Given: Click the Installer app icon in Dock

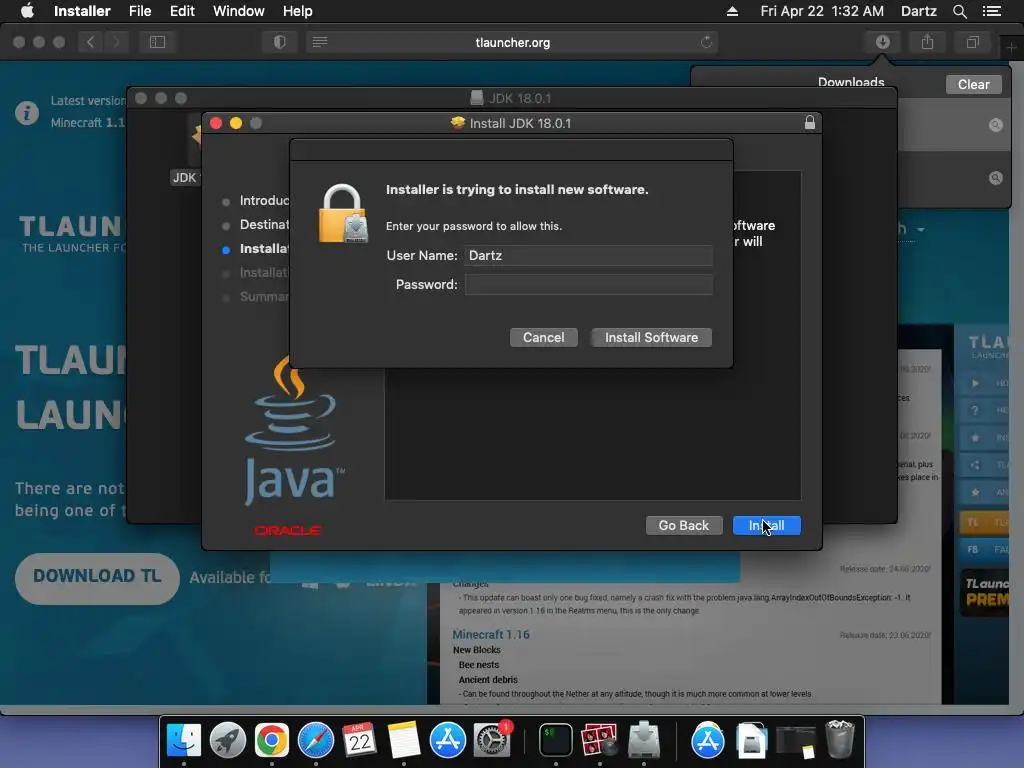Looking at the screenshot, I should click(x=644, y=741).
